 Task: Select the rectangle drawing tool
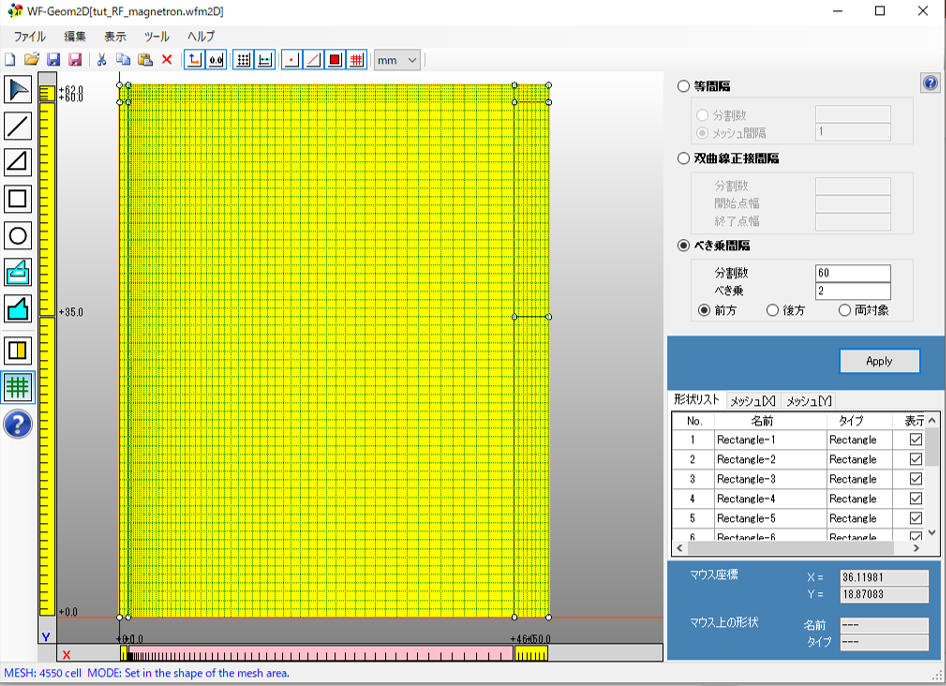[18, 198]
